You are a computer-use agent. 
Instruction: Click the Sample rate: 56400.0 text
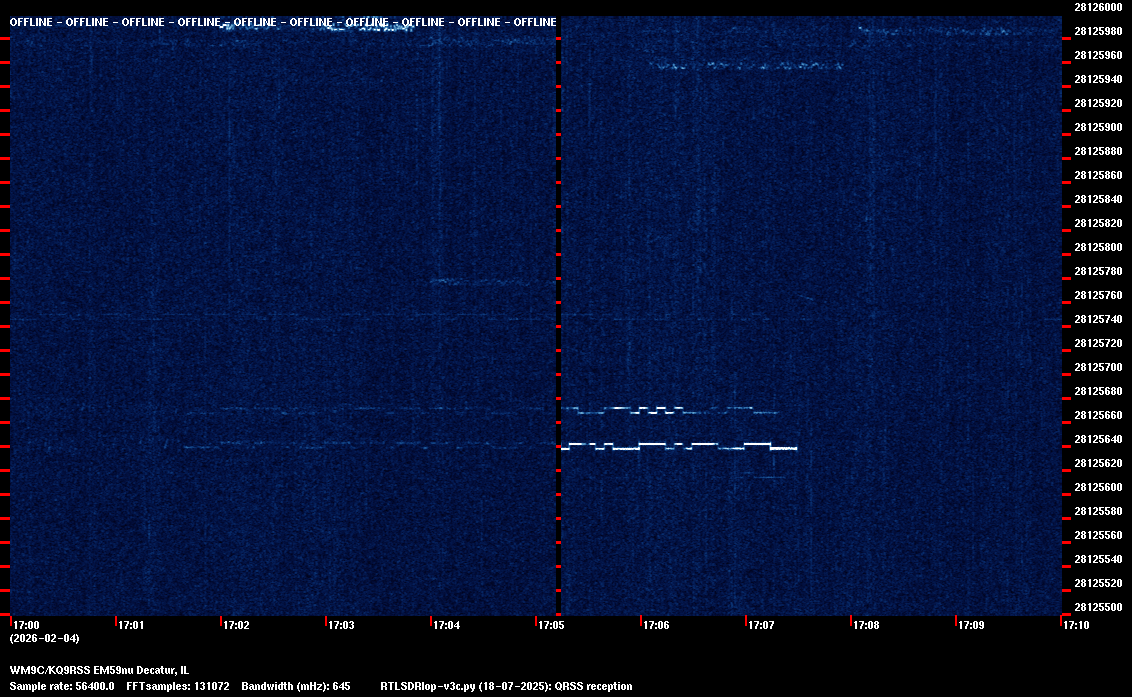point(62,687)
